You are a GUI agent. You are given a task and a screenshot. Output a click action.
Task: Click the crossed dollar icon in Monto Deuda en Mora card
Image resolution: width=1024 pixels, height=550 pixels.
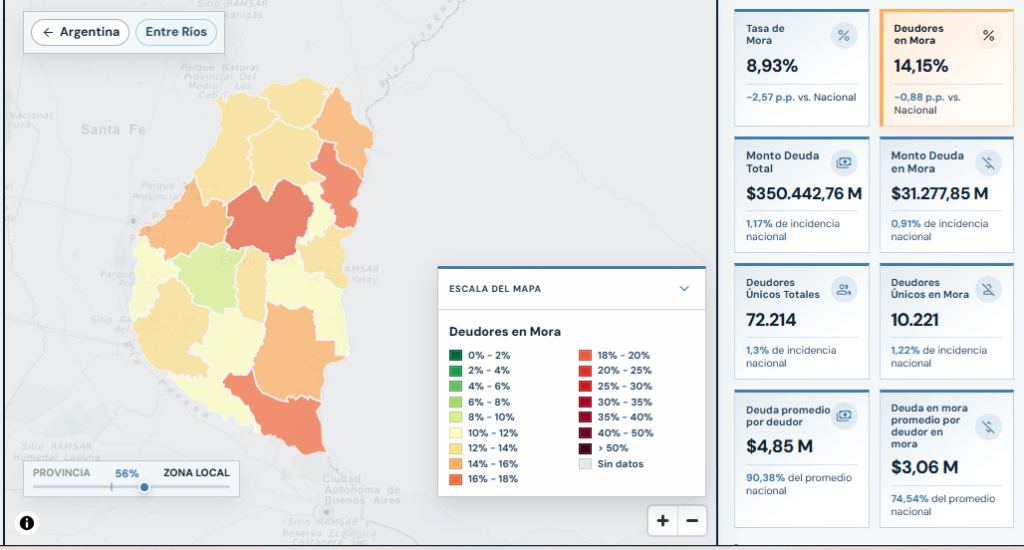tap(988, 162)
